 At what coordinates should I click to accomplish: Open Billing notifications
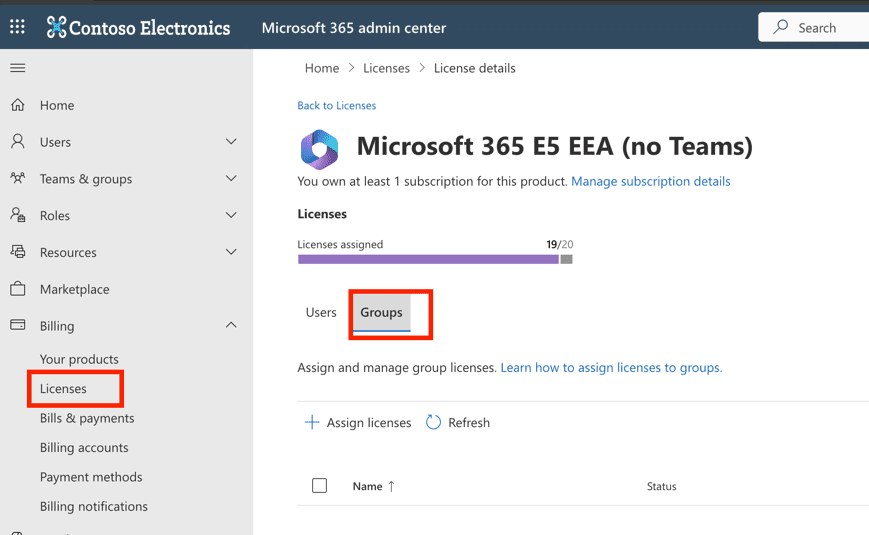pos(94,506)
